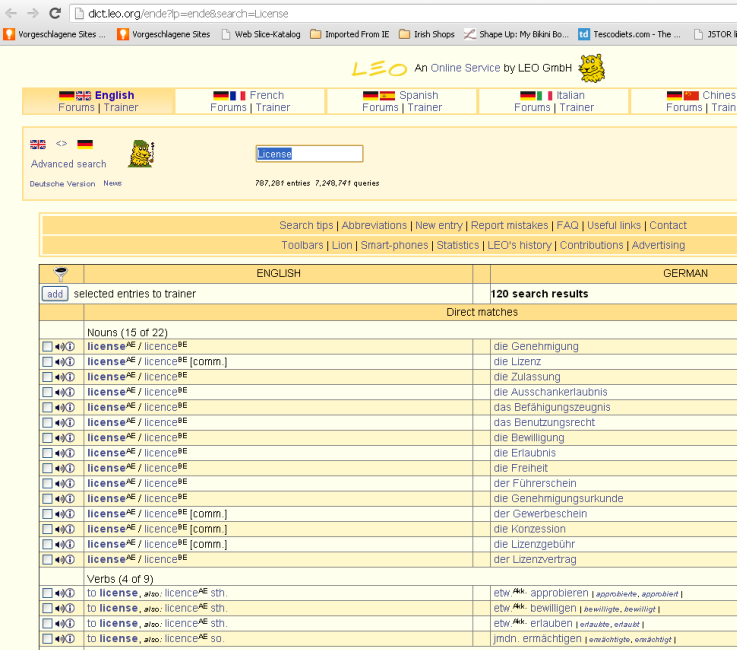Click the LEO lion mascot in the header
Viewport: 737px width, 650px height.
pyautogui.click(x=591, y=69)
